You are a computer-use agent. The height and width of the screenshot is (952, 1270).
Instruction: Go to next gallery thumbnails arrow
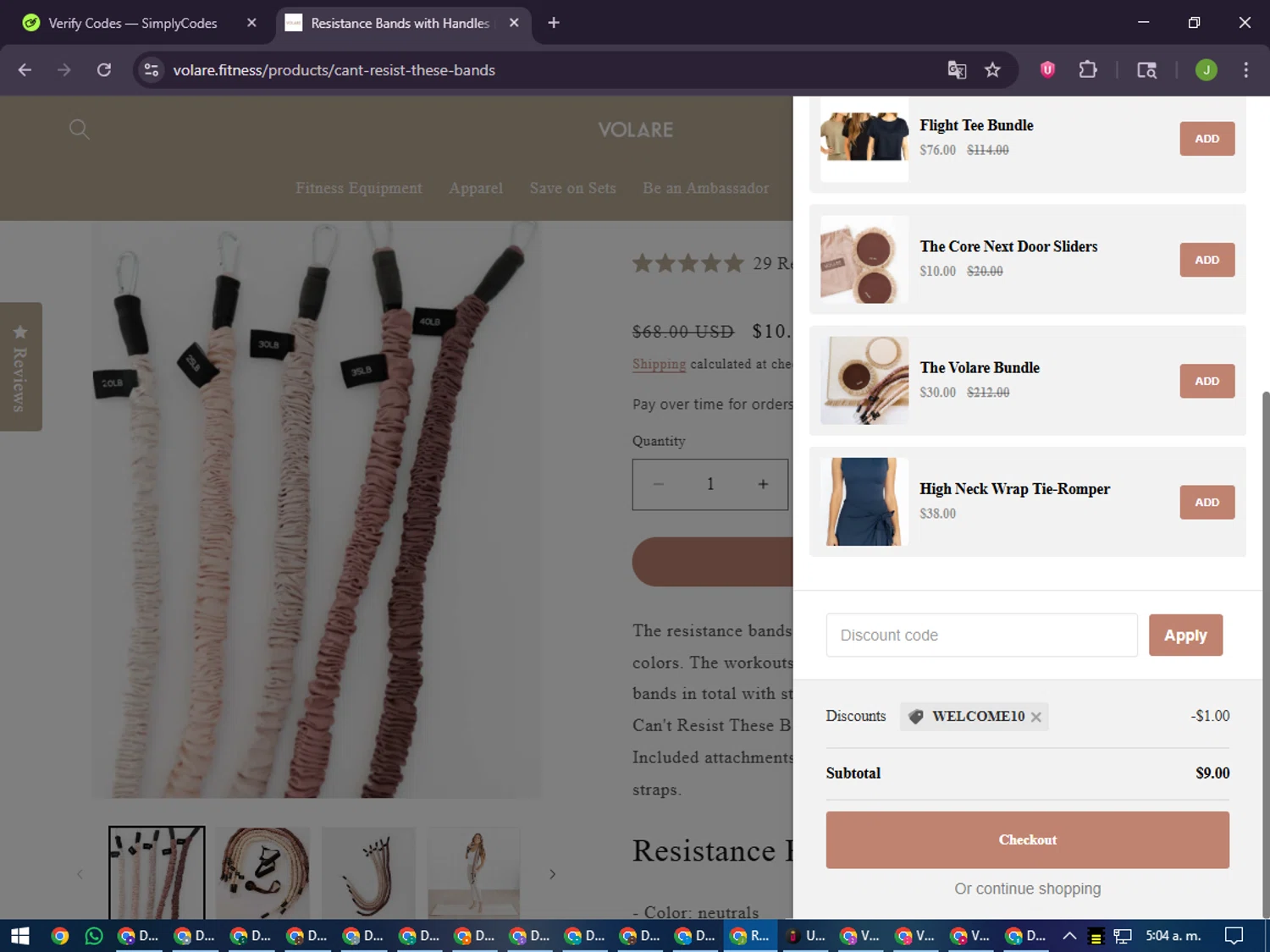tap(552, 874)
